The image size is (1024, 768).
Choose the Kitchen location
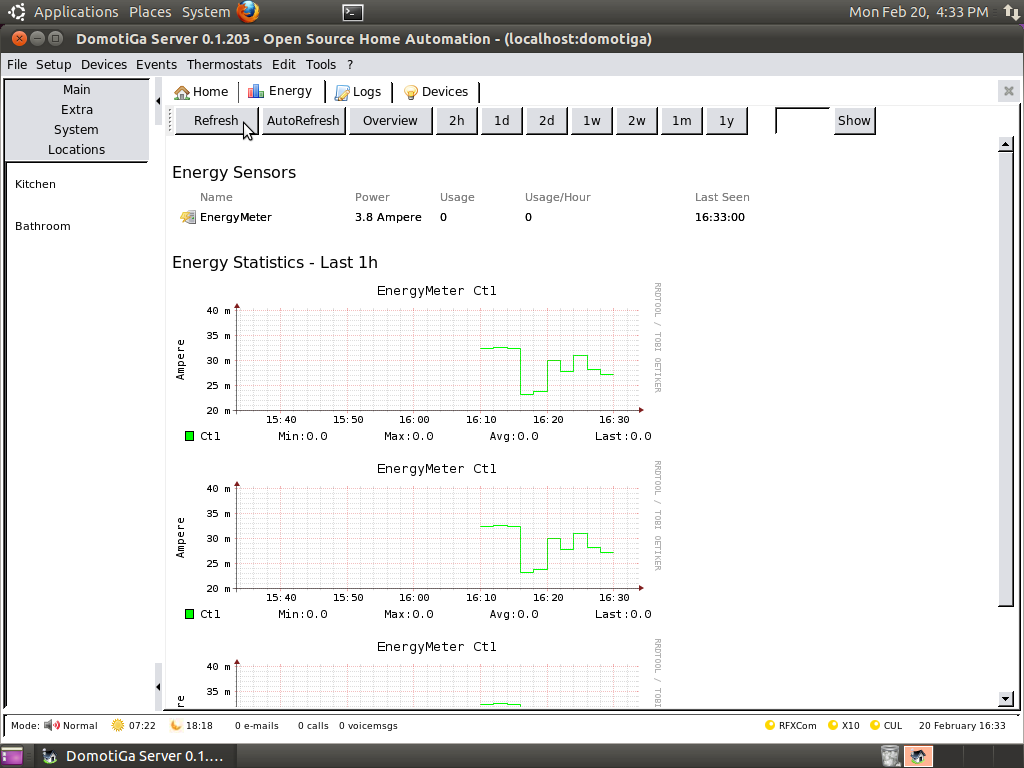click(35, 184)
